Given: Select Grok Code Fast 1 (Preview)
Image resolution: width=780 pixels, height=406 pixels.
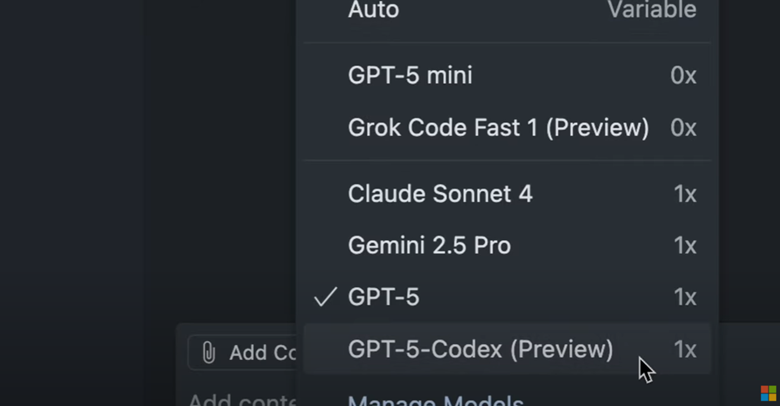Looking at the screenshot, I should coord(498,127).
